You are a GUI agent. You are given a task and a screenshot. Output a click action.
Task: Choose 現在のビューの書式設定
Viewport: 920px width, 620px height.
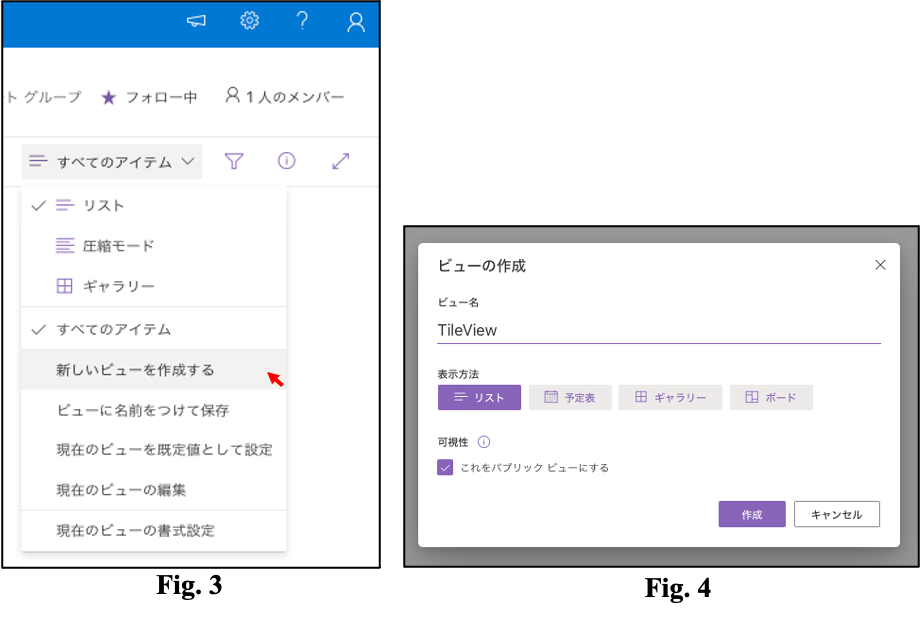(x=154, y=531)
